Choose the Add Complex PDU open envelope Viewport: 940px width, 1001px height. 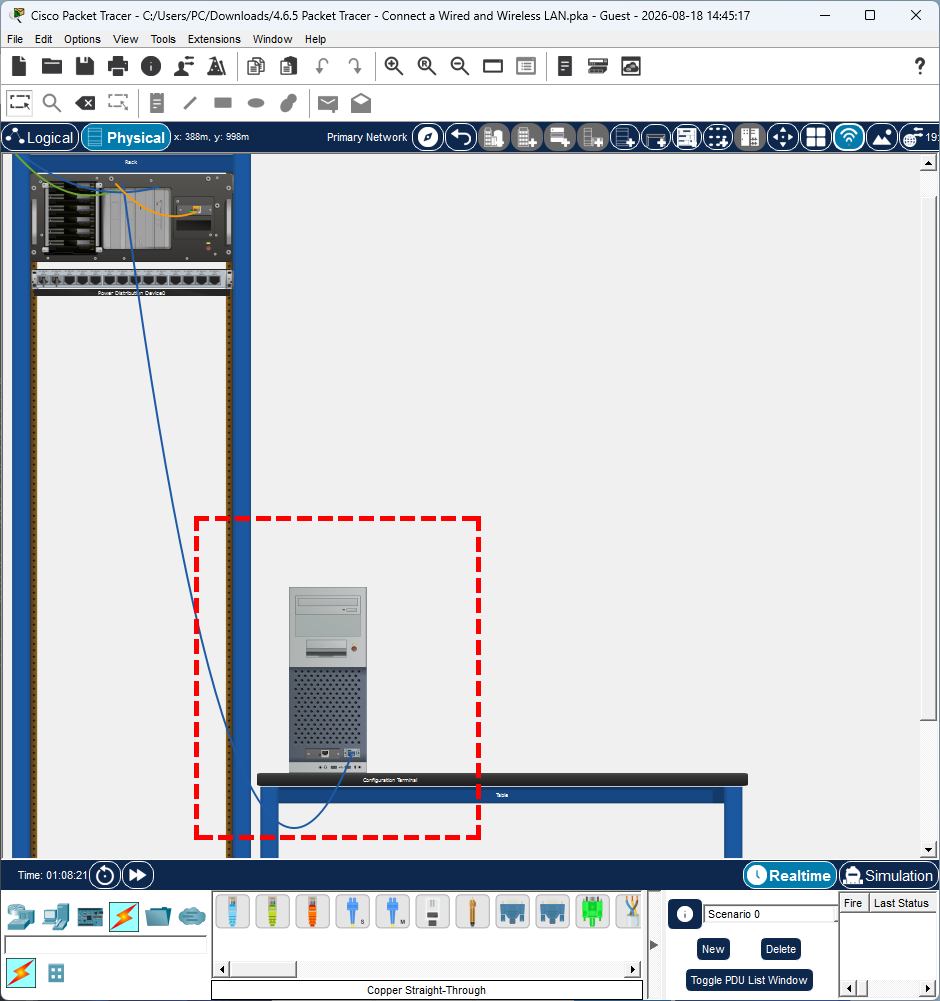[361, 103]
